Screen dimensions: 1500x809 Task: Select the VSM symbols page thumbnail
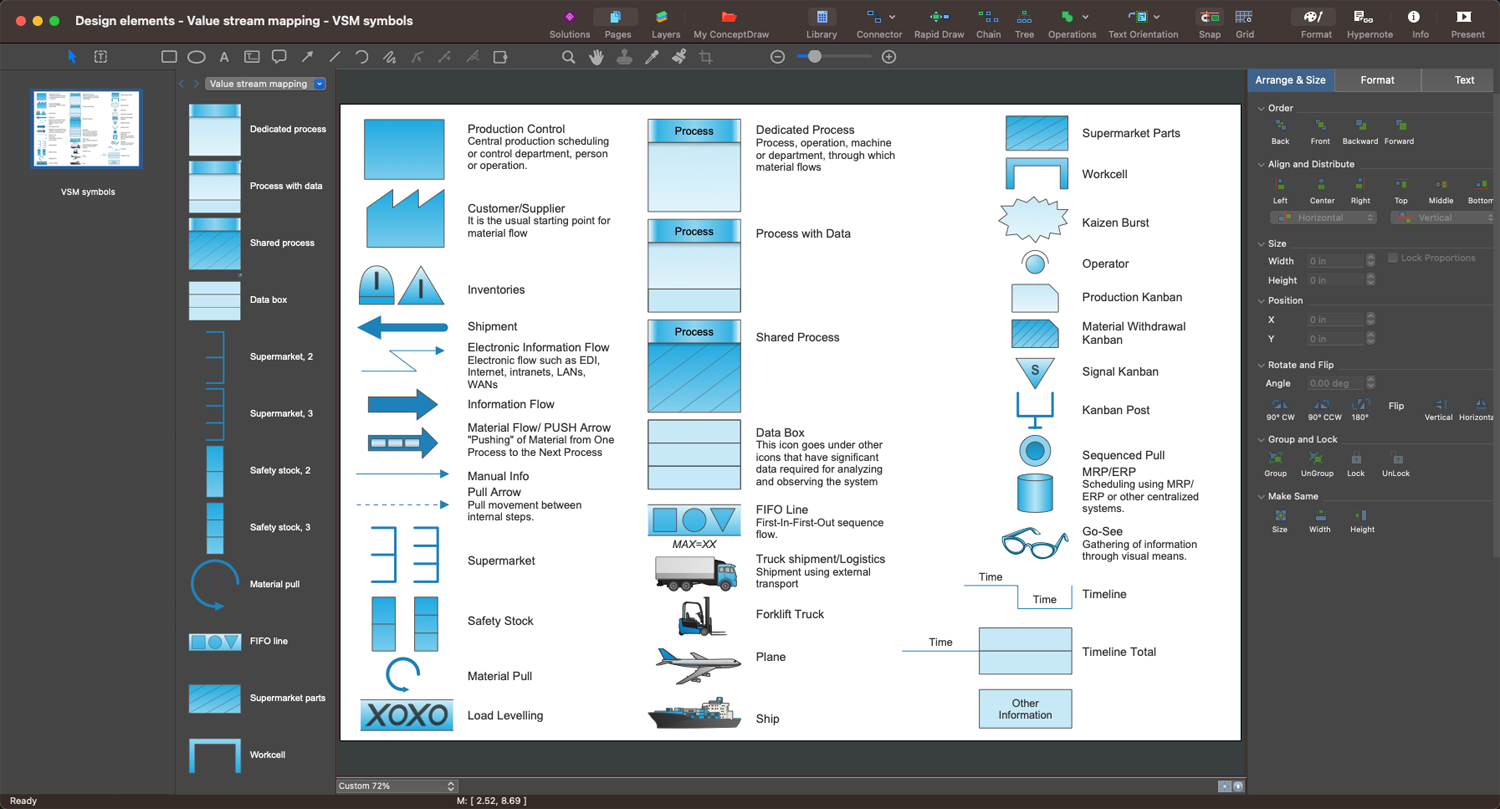[87, 129]
